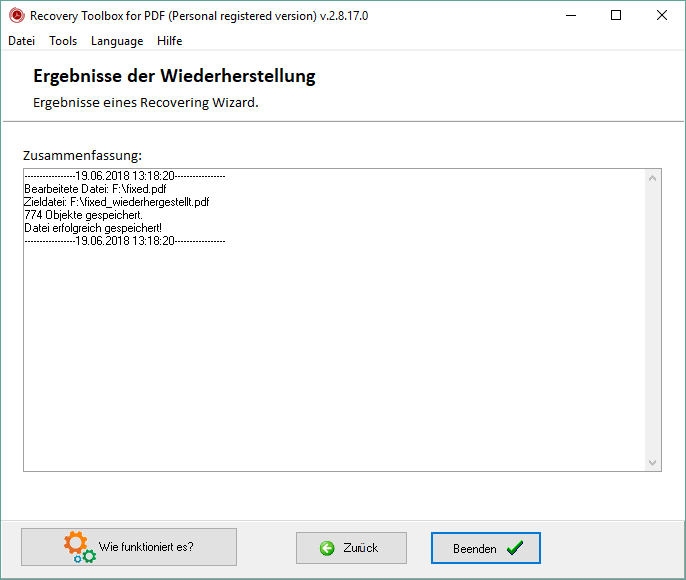Image resolution: width=686 pixels, height=580 pixels.
Task: Click the line 'Bearbeitete Datei: F:\fixed.pdf'
Action: click(x=95, y=189)
